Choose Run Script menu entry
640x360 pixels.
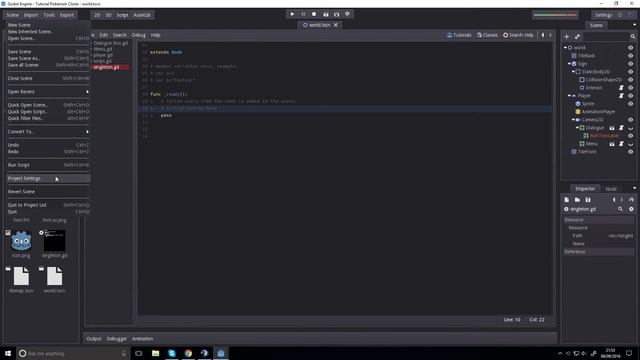point(48,165)
